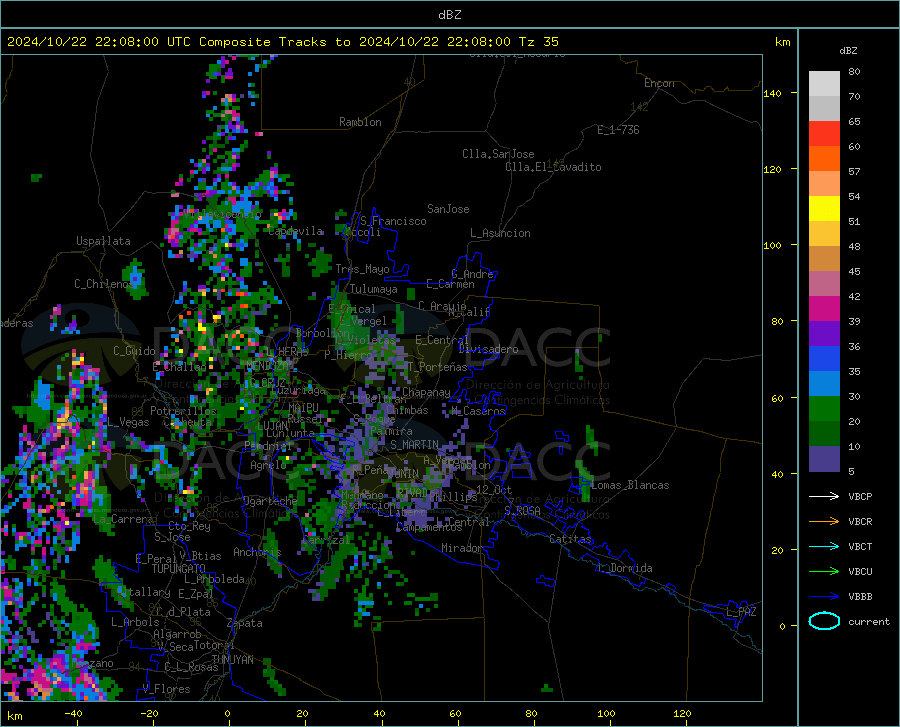Click the 'C_Guido' map label
The image size is (900, 727).
(x=134, y=351)
